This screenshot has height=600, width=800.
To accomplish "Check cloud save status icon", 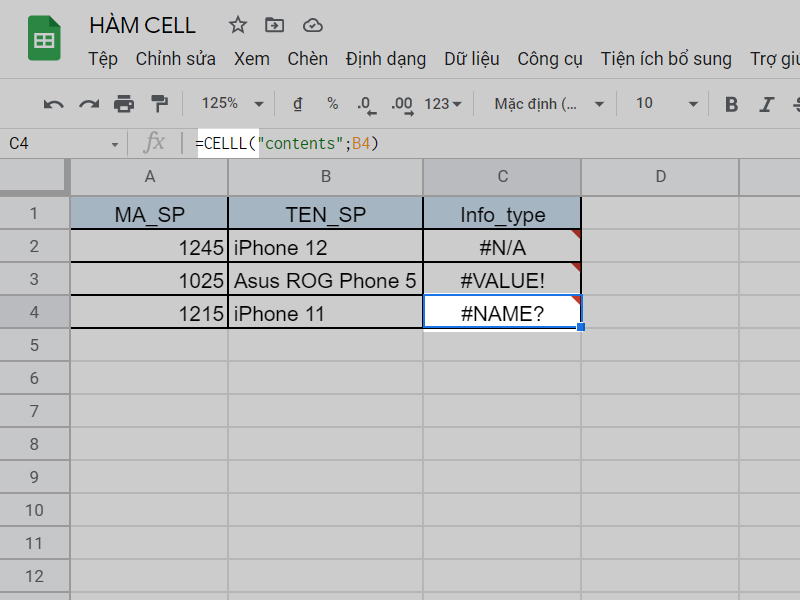I will coord(313,26).
